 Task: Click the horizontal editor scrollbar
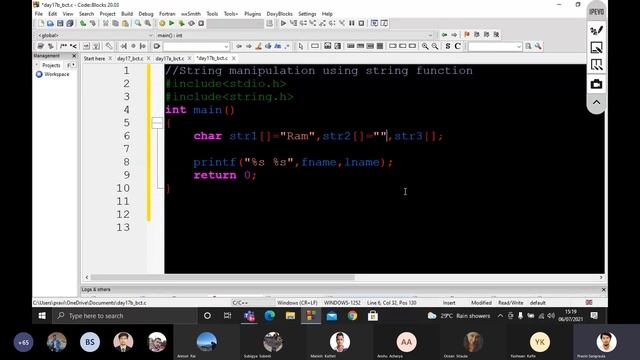pyautogui.click(x=222, y=278)
